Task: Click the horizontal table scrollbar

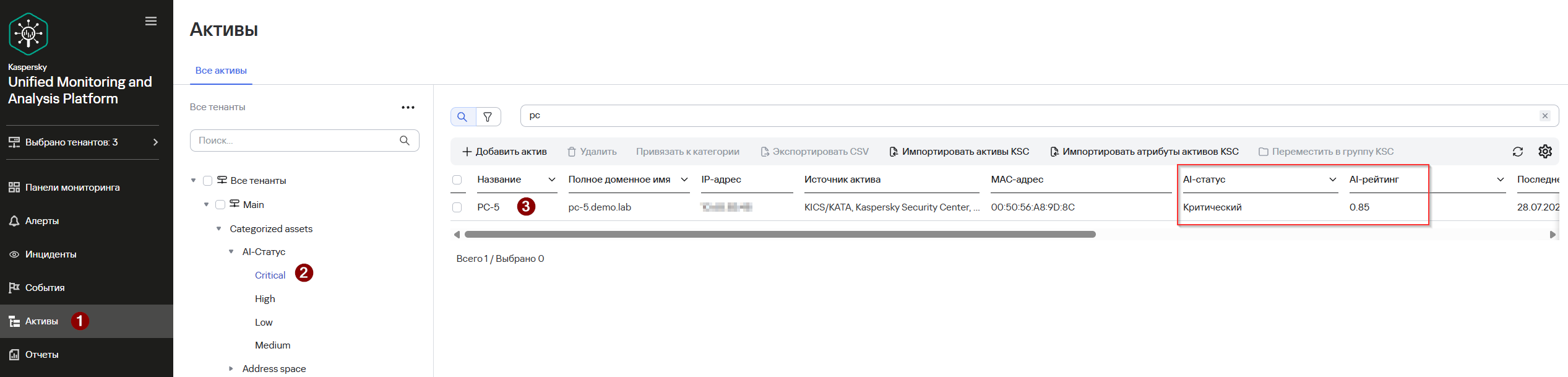Action: coord(780,235)
